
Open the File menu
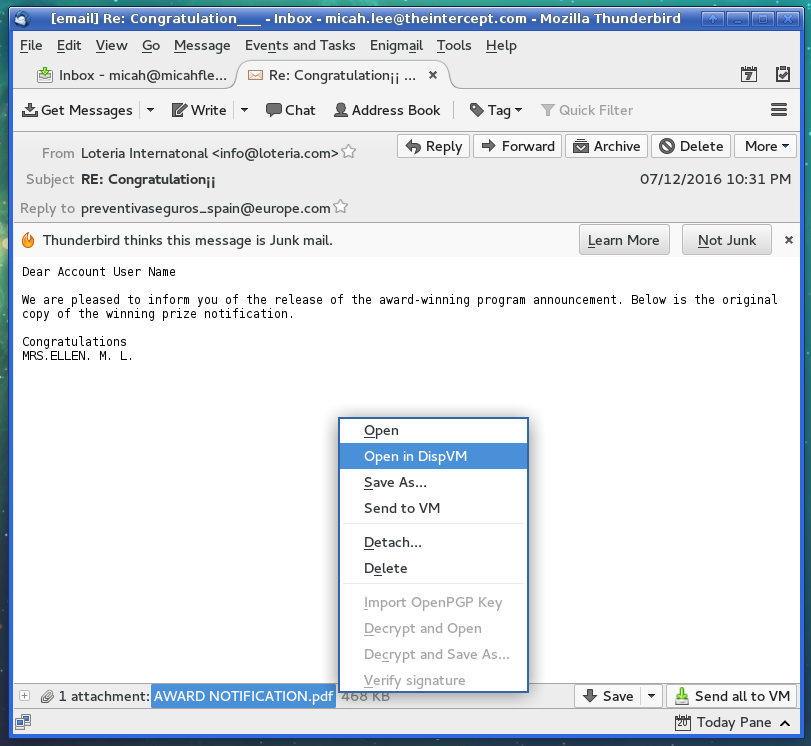tap(31, 46)
